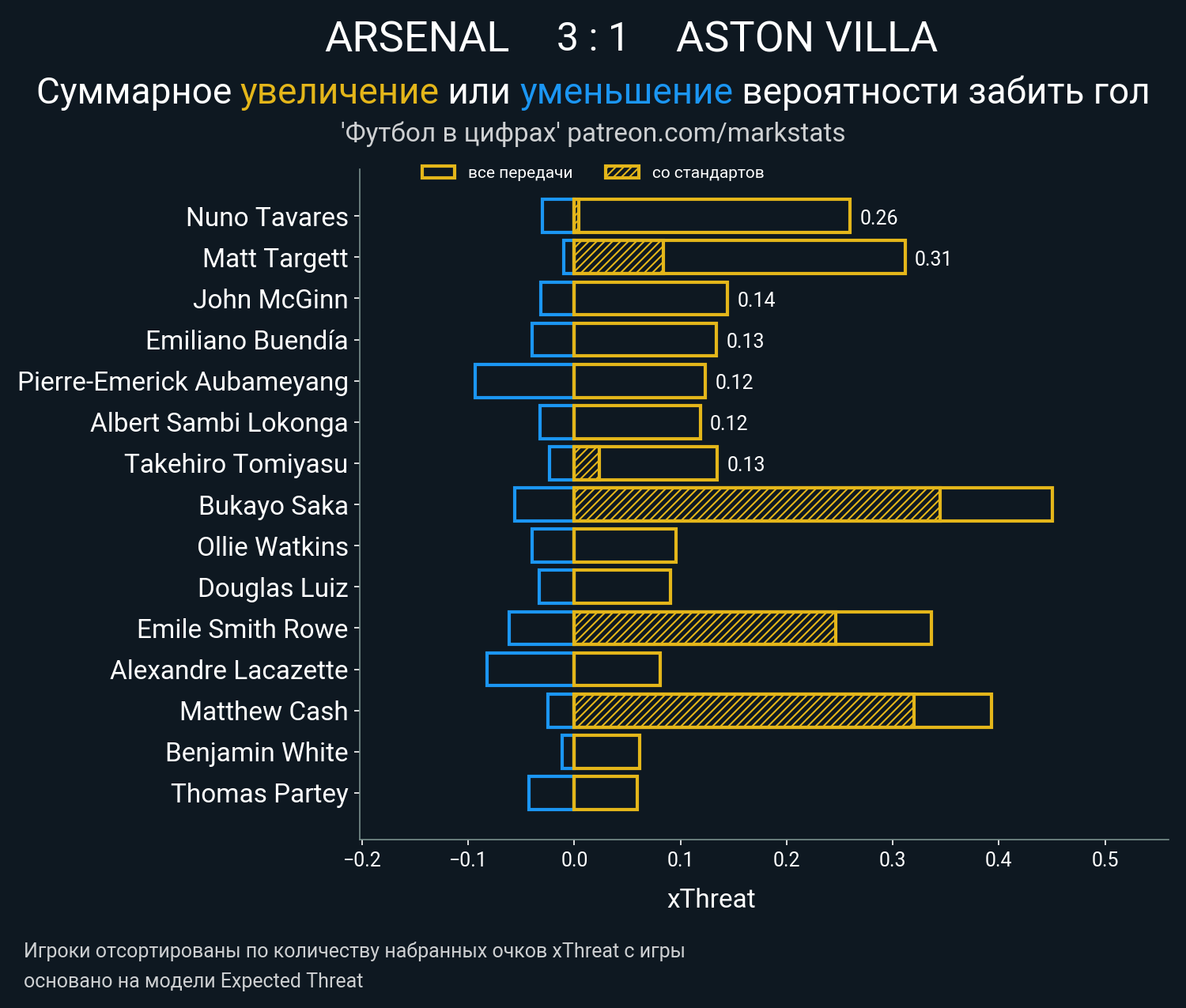Click the 0.31 value next to Matt Targett
This screenshot has width=1186, height=1008.
coord(932,259)
